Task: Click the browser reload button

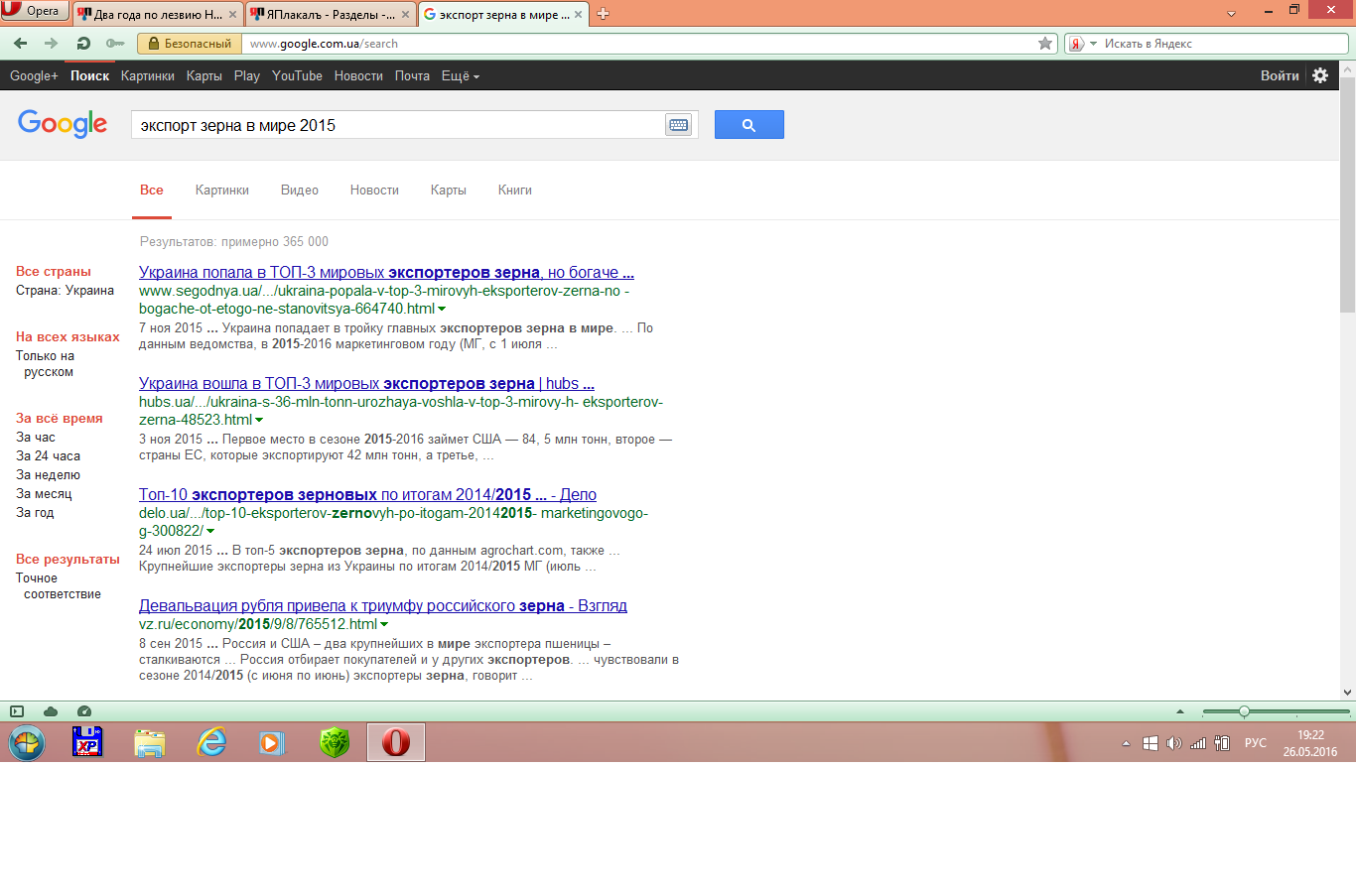Action: pyautogui.click(x=83, y=43)
